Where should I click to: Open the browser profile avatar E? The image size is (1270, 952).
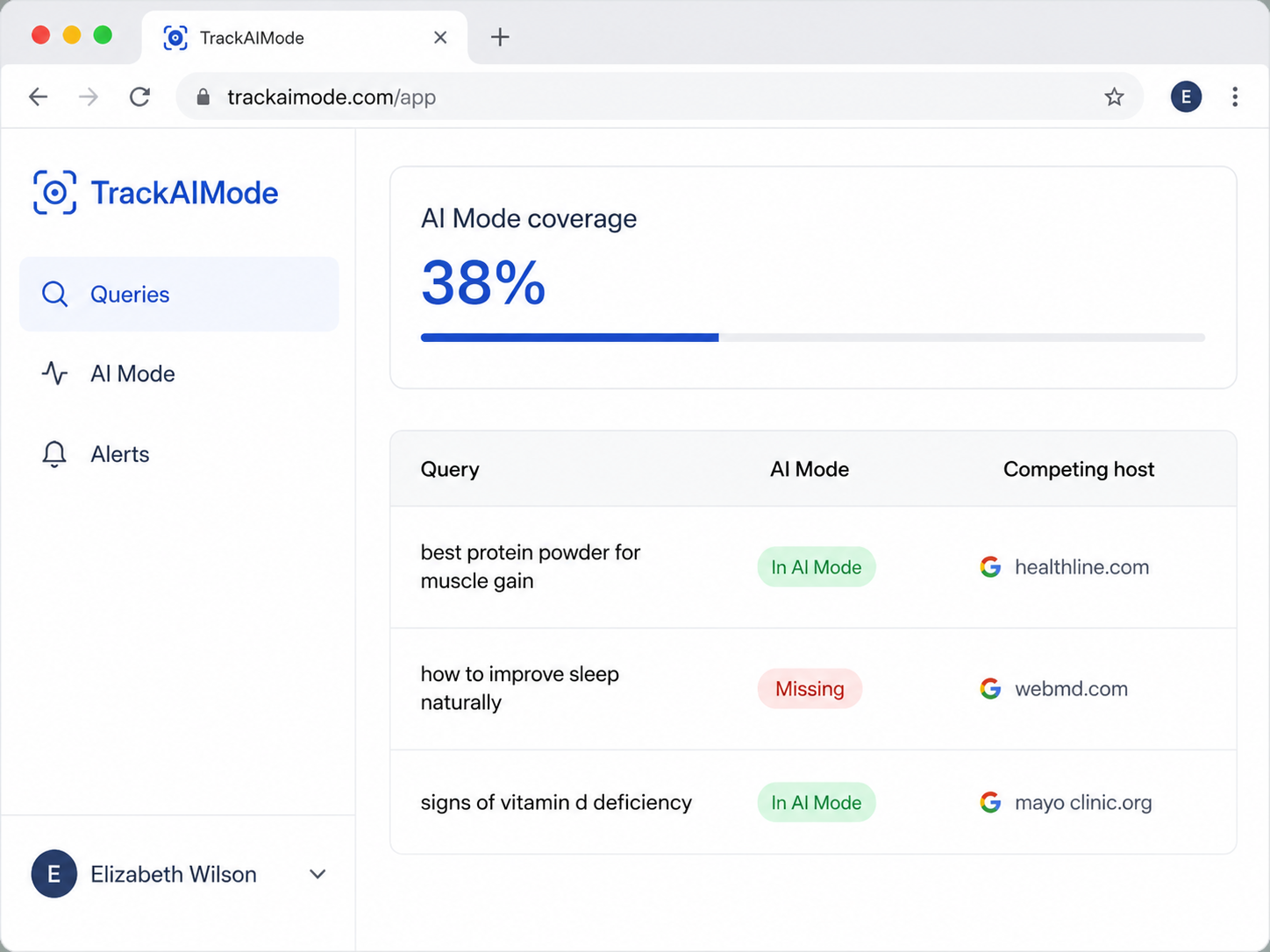[1186, 96]
